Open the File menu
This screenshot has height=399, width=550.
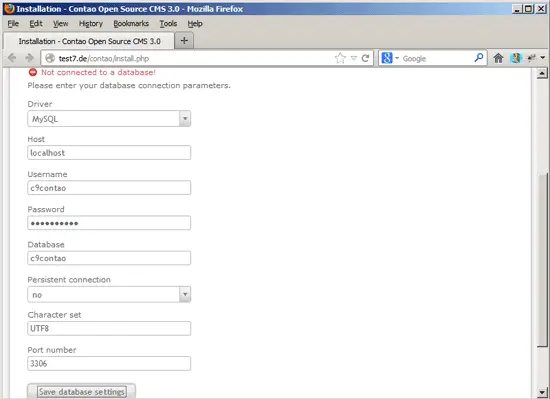coord(13,23)
